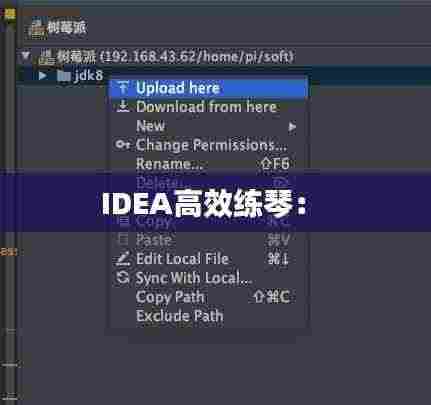This screenshot has width=431, height=405.
Task: Open the New submenu arrow
Action: point(292,126)
